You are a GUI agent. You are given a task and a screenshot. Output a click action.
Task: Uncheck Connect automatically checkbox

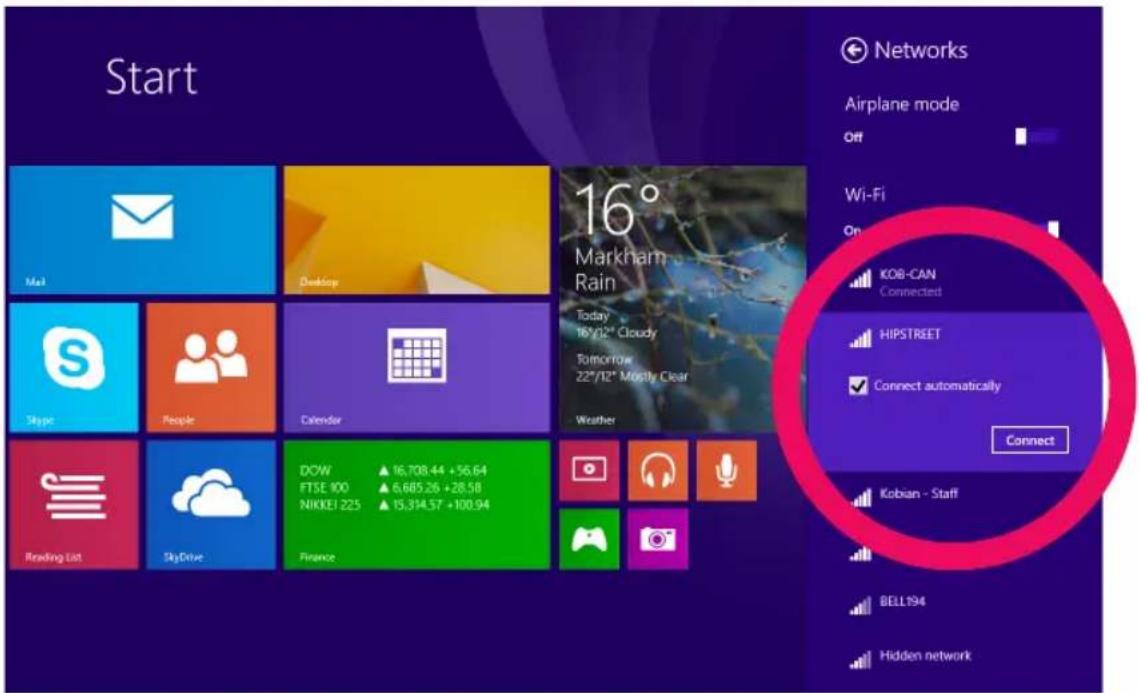click(x=858, y=386)
